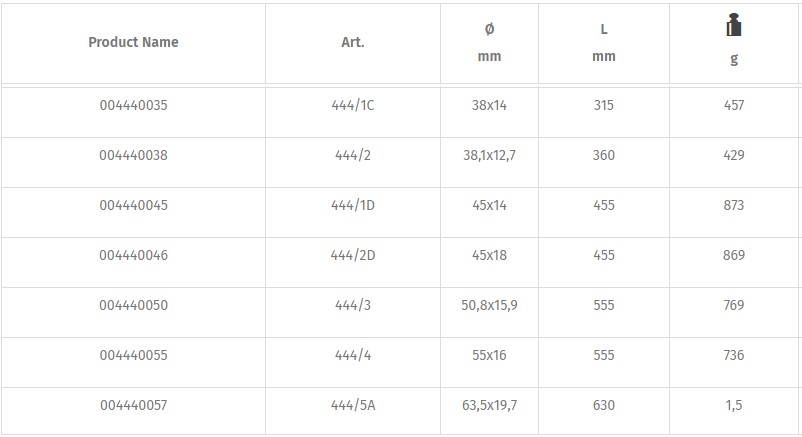The image size is (802, 437).
Task: Open product 004440035
Action: coord(133,105)
